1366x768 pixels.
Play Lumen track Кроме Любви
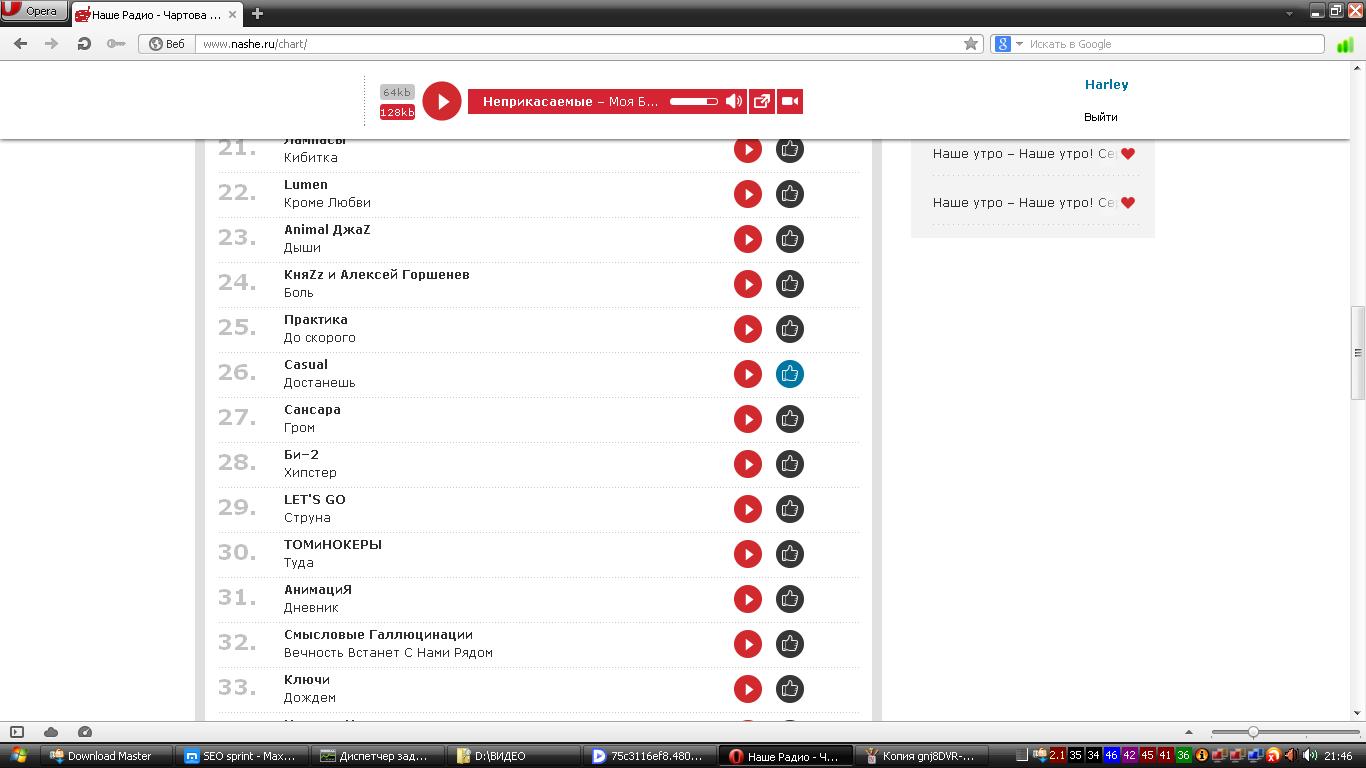[748, 194]
